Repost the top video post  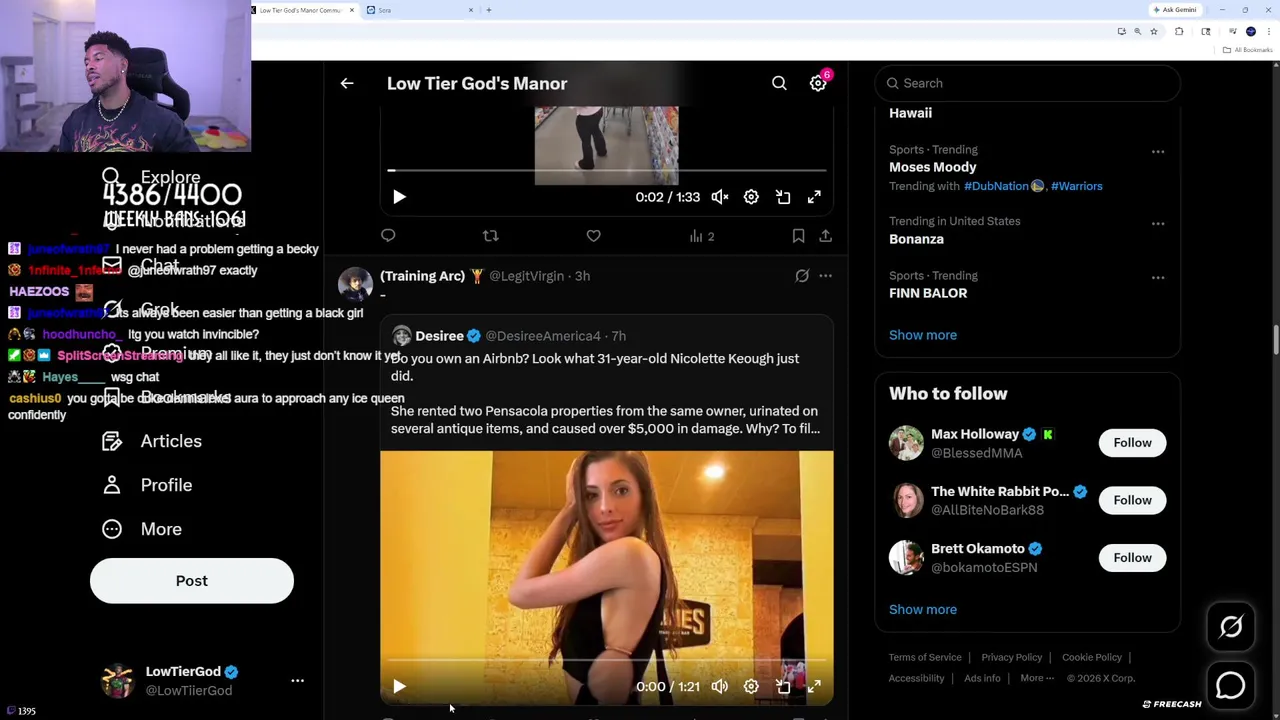(x=490, y=236)
